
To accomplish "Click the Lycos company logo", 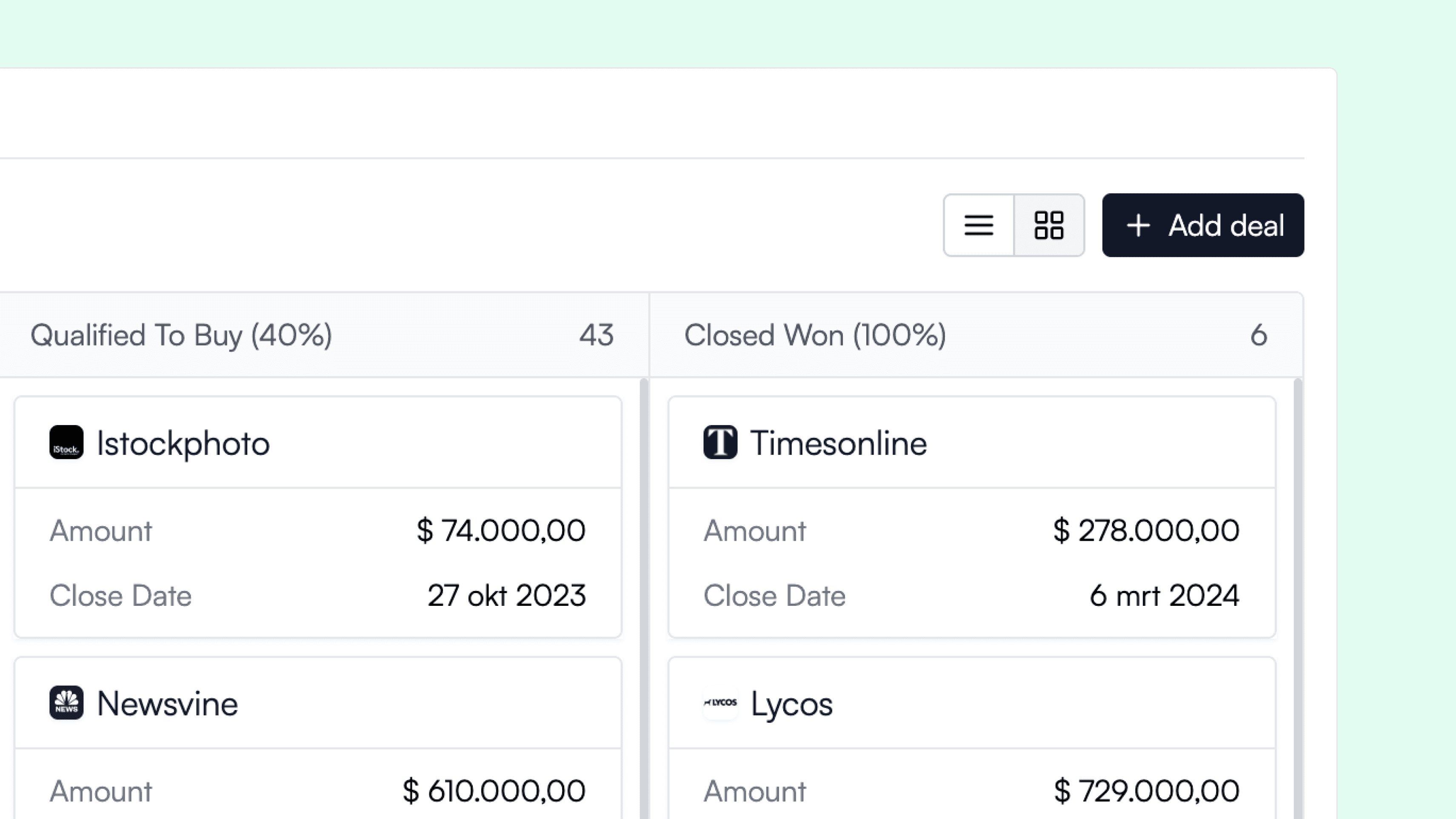I will [720, 702].
